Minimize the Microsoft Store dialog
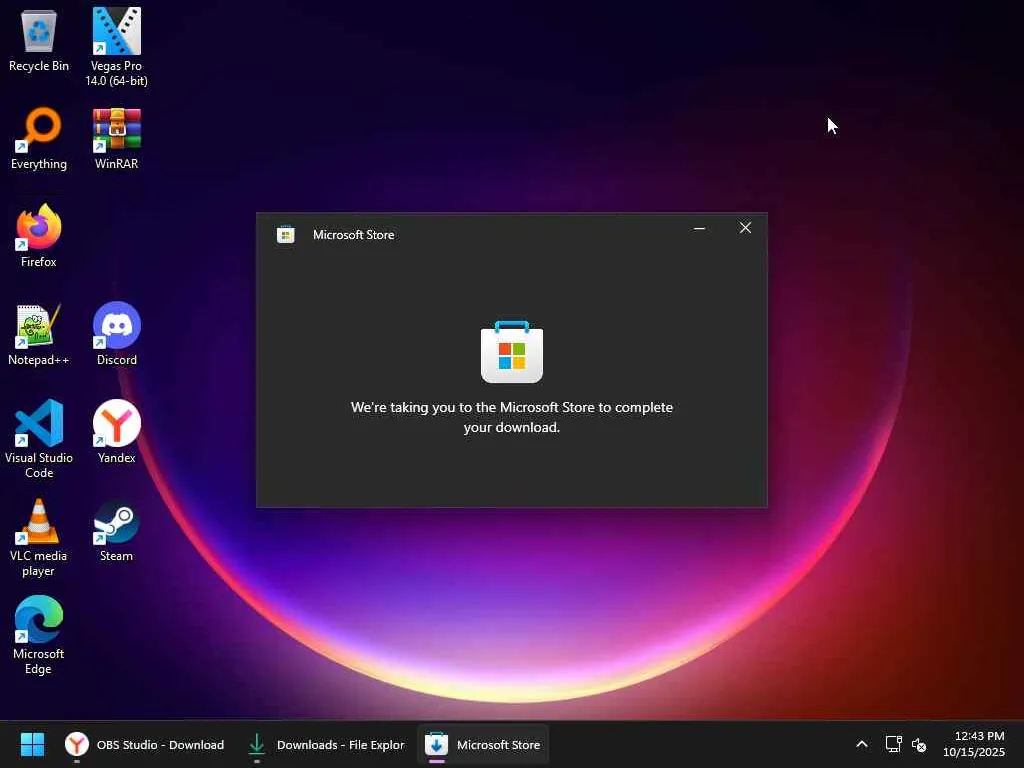This screenshot has width=1024, height=768. (x=699, y=228)
